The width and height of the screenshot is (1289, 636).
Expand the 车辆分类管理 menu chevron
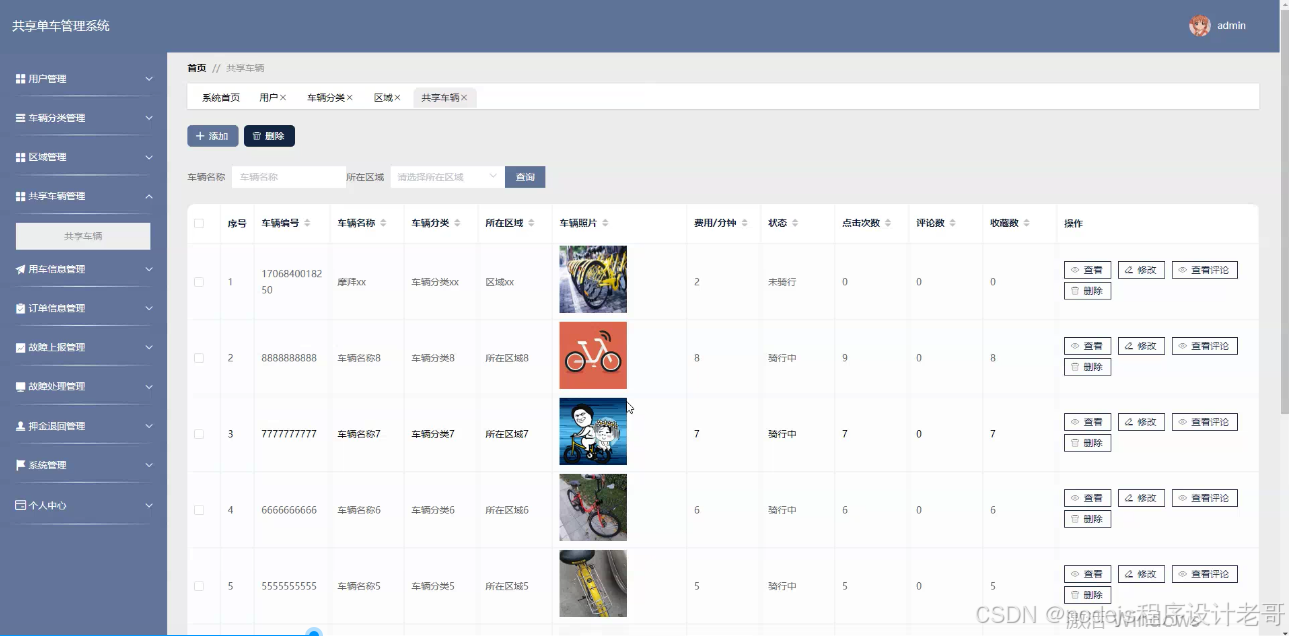pos(149,118)
